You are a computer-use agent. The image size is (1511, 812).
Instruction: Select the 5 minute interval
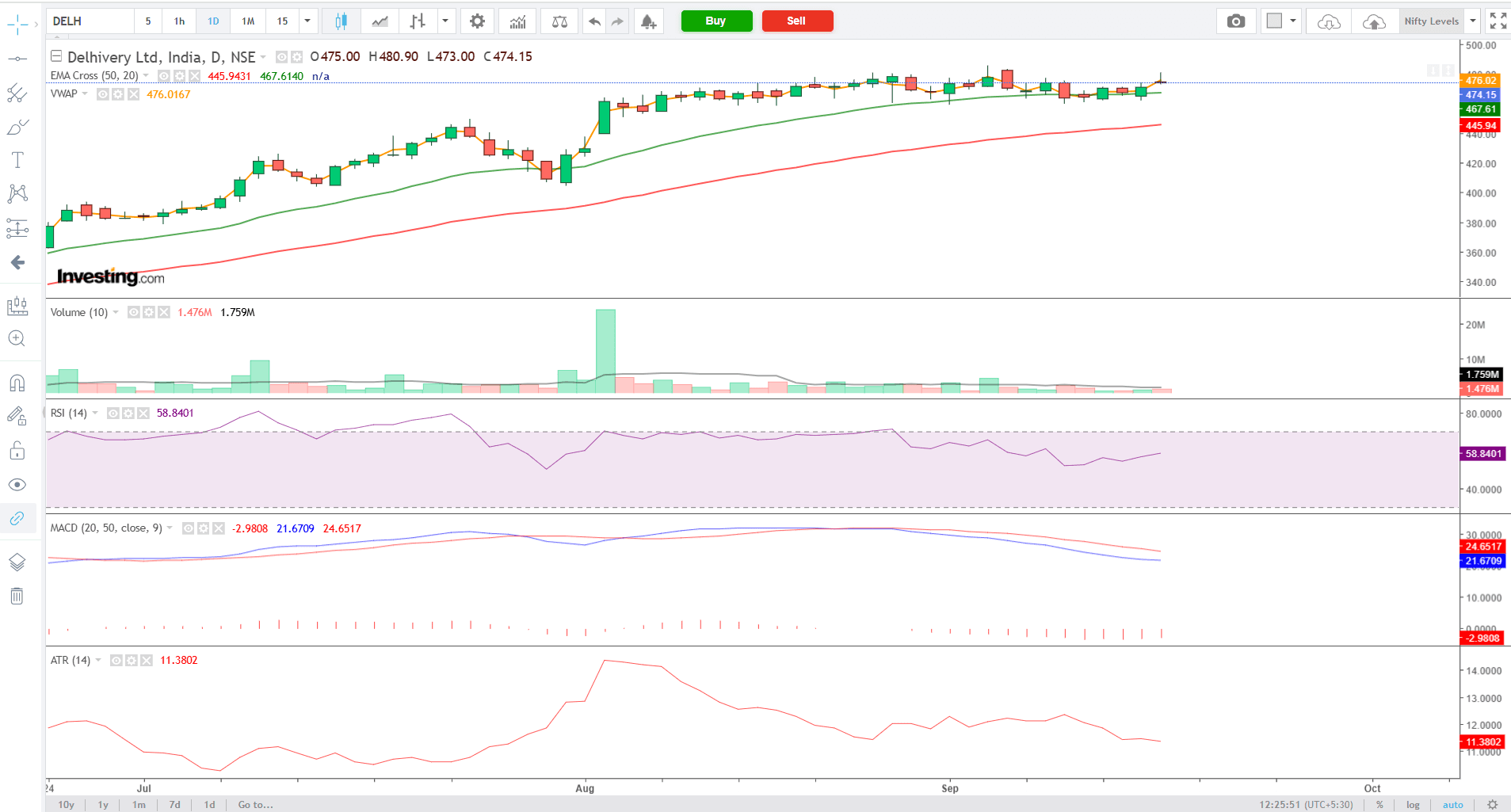(x=148, y=21)
